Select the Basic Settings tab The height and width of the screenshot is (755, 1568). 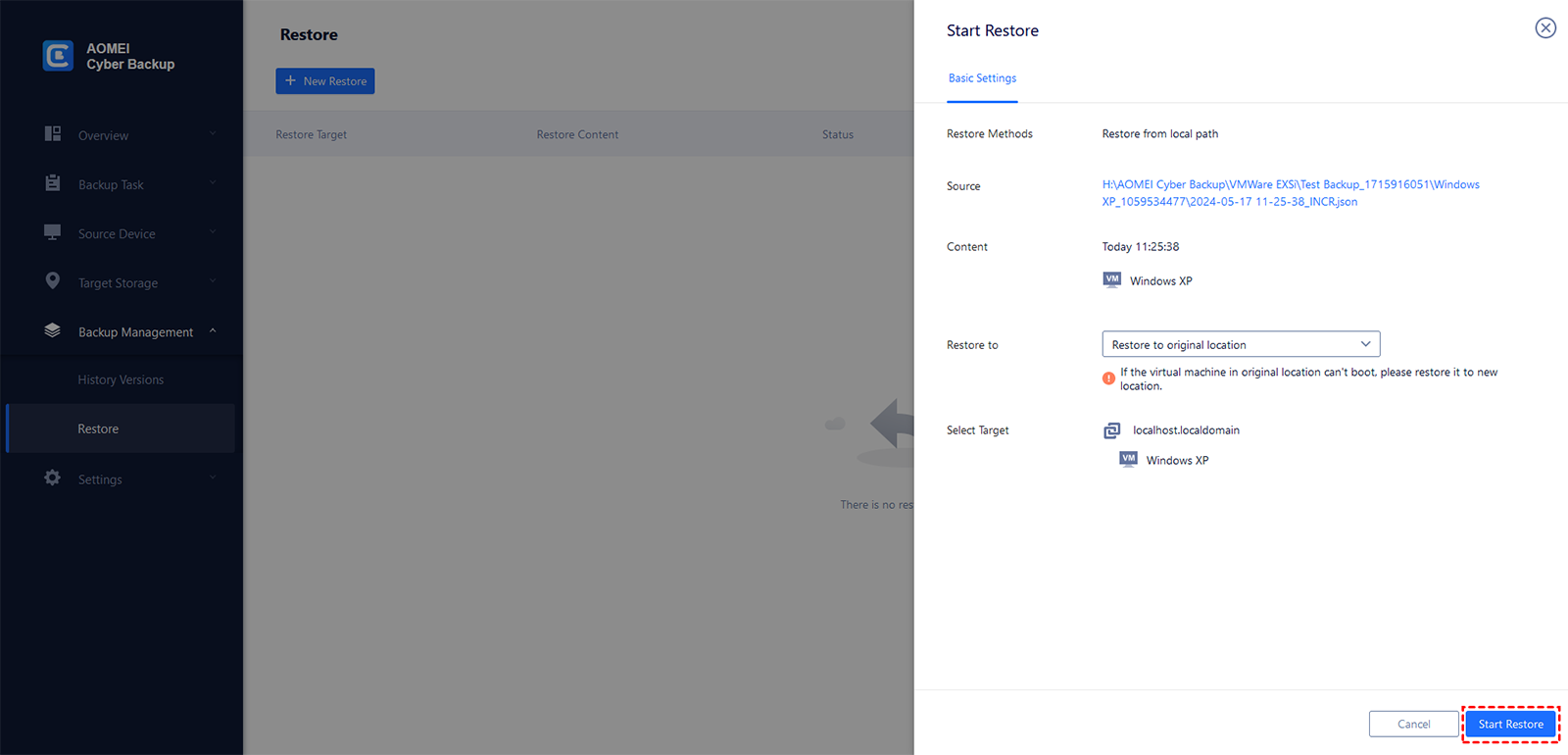coord(982,78)
